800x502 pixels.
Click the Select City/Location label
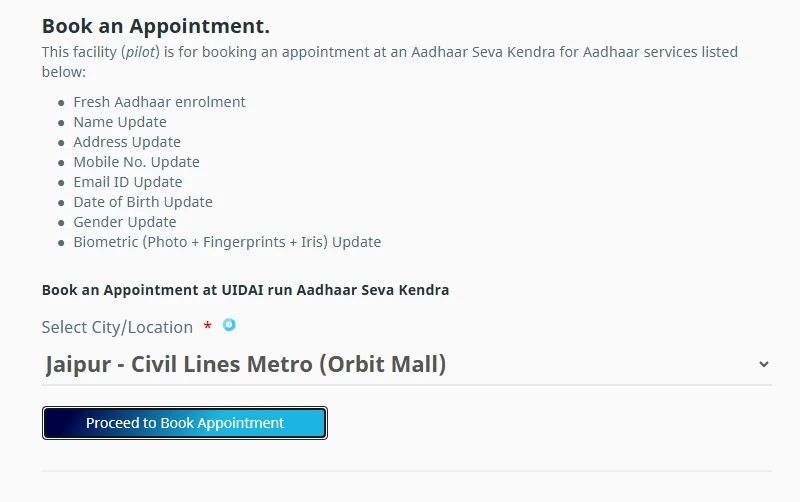point(117,327)
